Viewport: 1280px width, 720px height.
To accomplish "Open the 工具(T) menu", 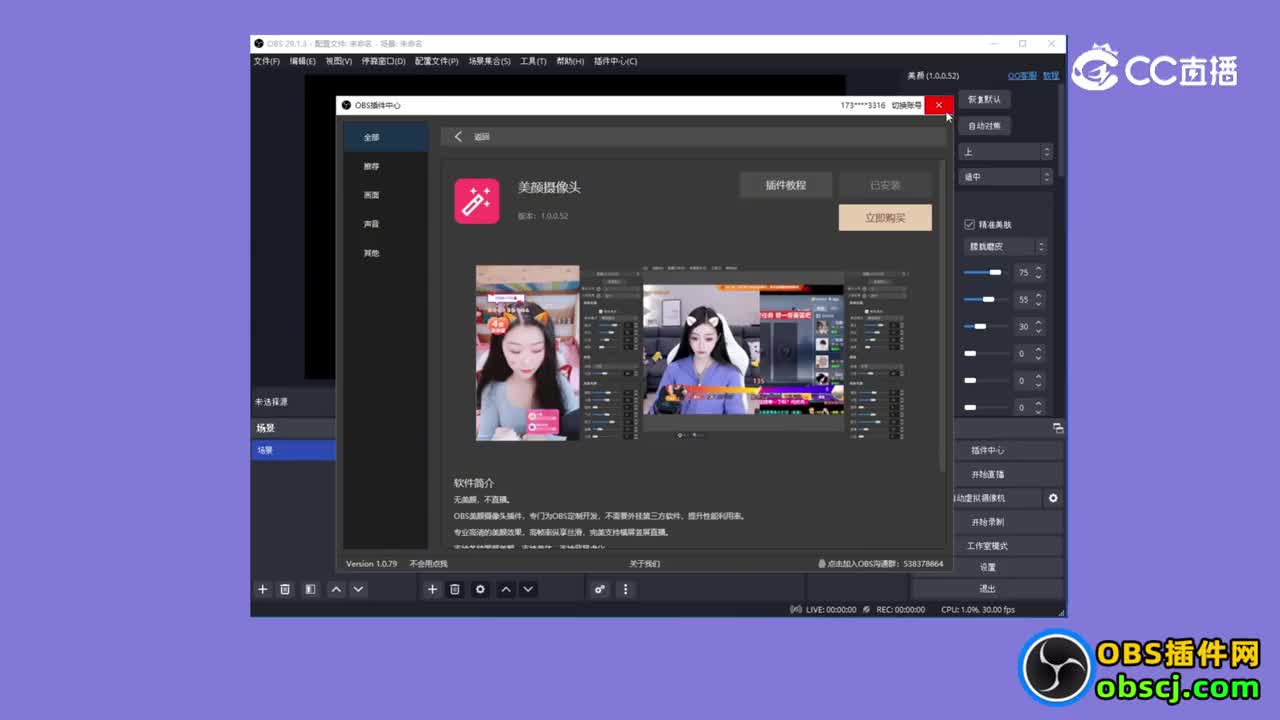I will 533,61.
